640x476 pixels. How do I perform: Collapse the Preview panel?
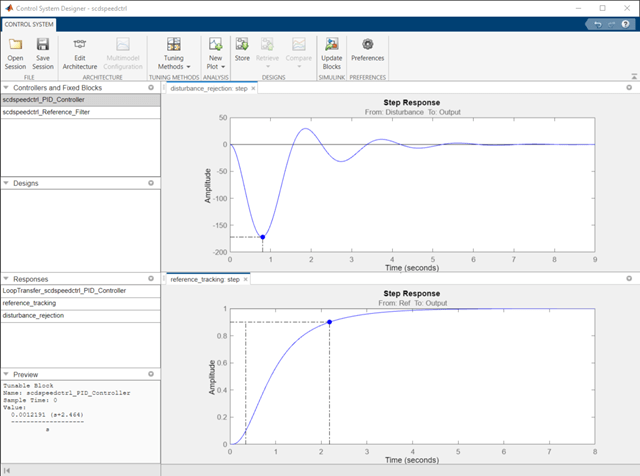click(x=6, y=374)
